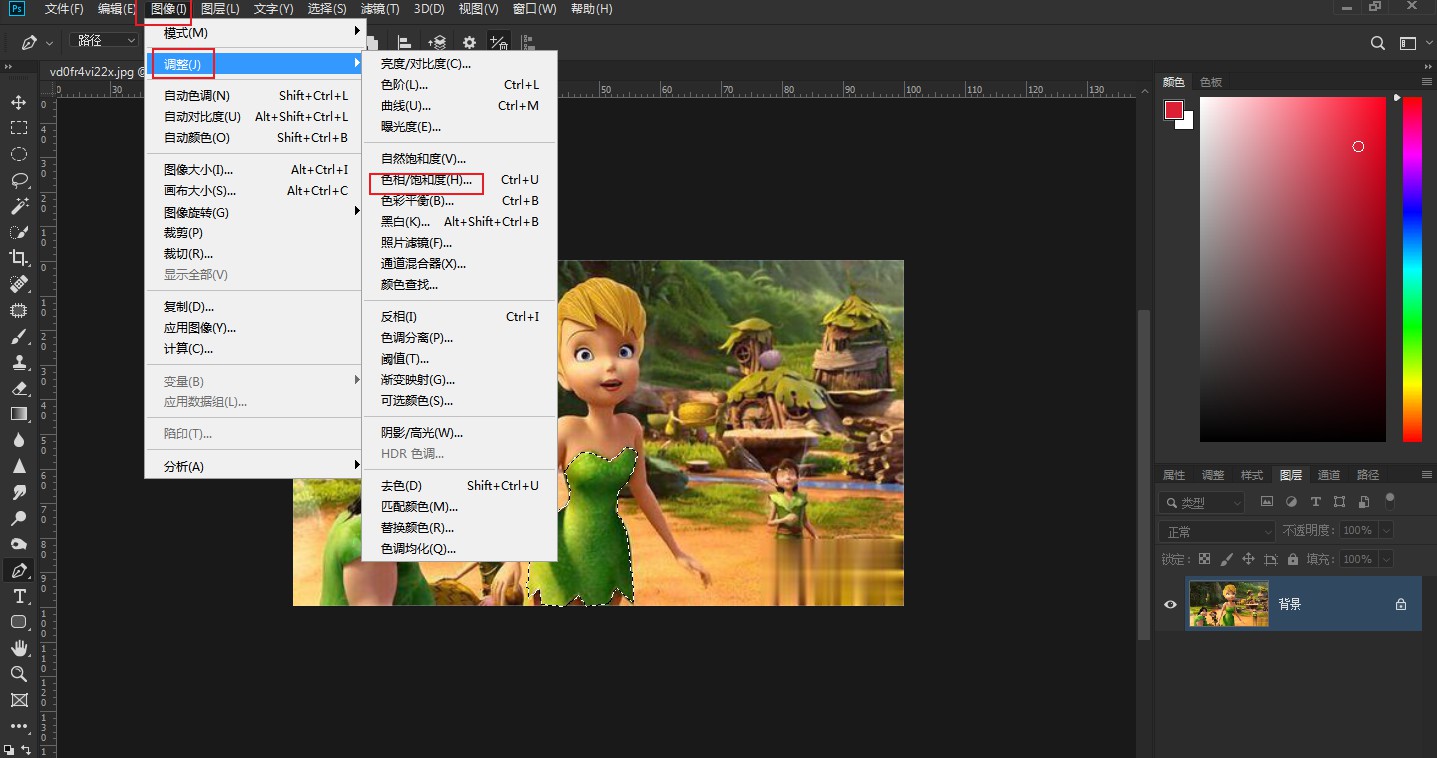
Task: Pick the Magic Wand tool
Action: tap(18, 206)
